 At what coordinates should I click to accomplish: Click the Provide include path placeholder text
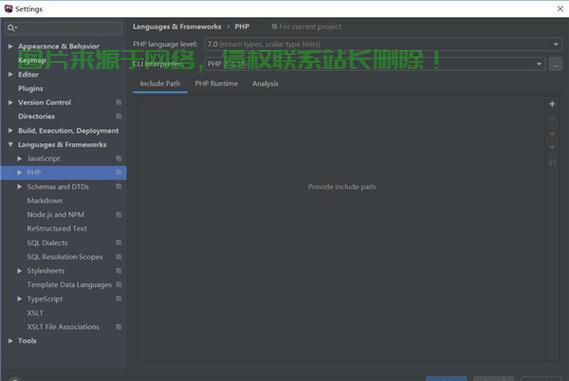(342, 187)
